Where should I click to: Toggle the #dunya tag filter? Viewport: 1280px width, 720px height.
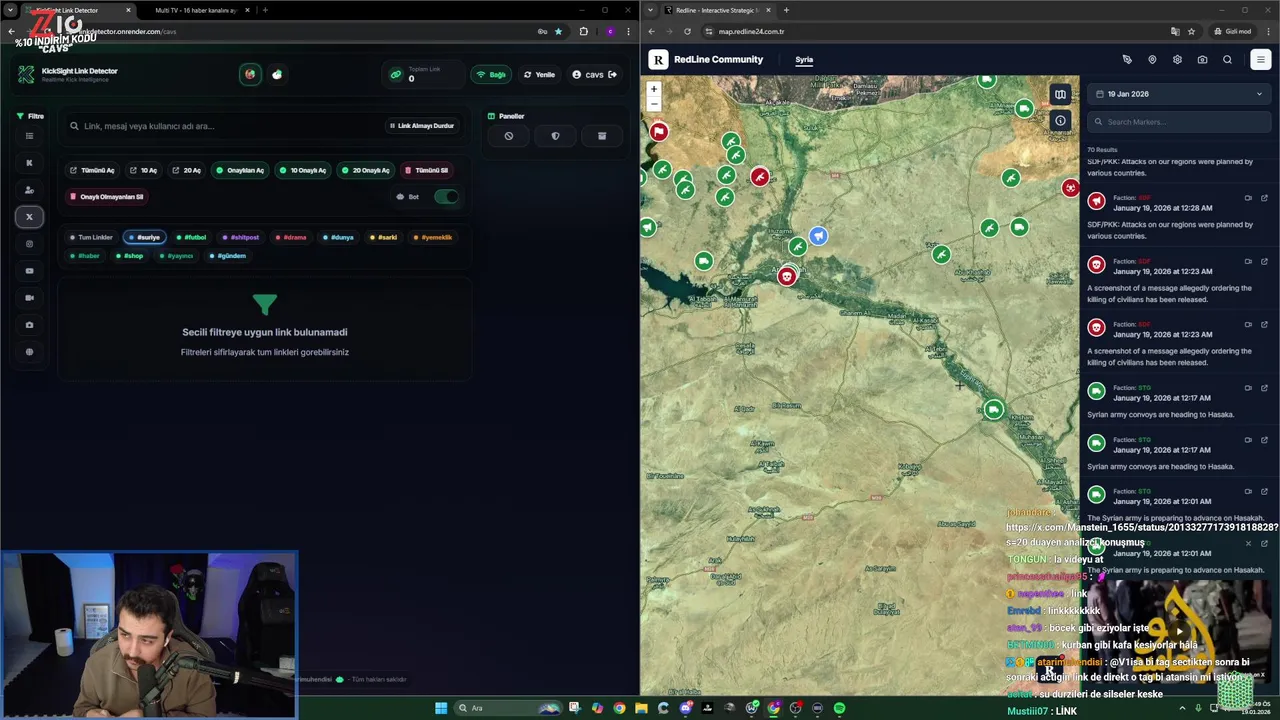point(338,237)
